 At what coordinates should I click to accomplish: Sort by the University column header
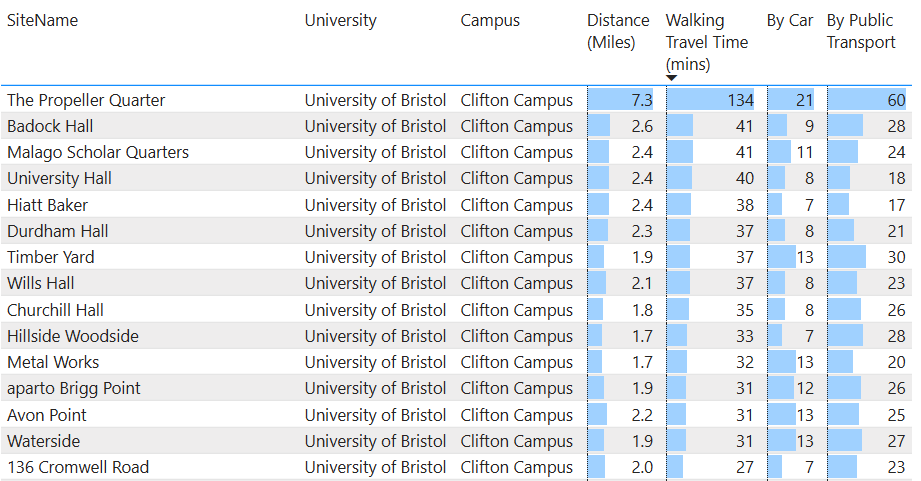click(341, 21)
